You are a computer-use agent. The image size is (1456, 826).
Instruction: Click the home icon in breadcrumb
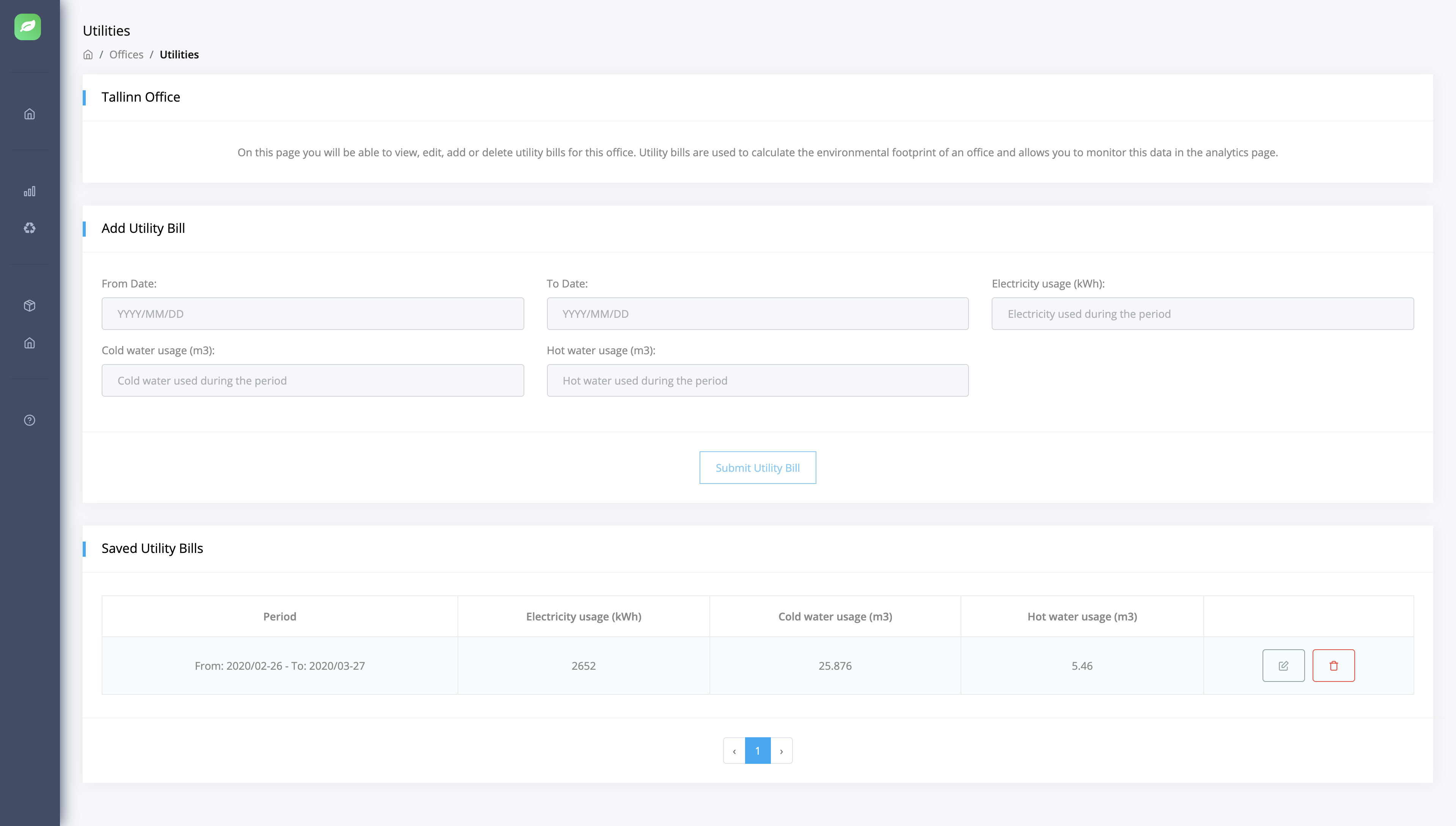tap(88, 55)
